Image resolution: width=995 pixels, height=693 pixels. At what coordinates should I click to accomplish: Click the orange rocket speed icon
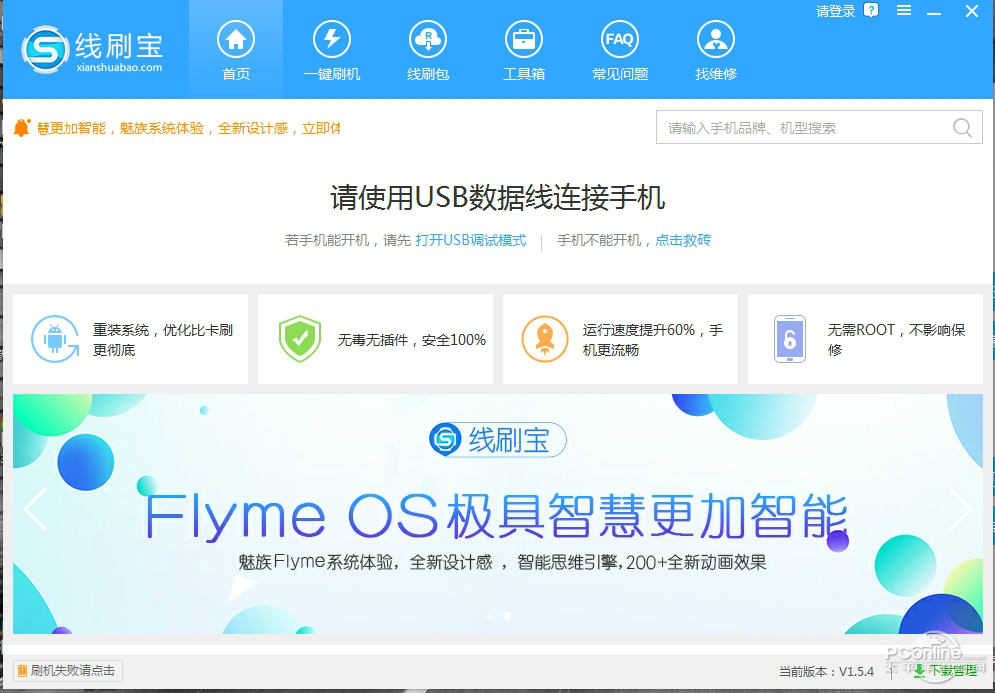(x=544, y=339)
